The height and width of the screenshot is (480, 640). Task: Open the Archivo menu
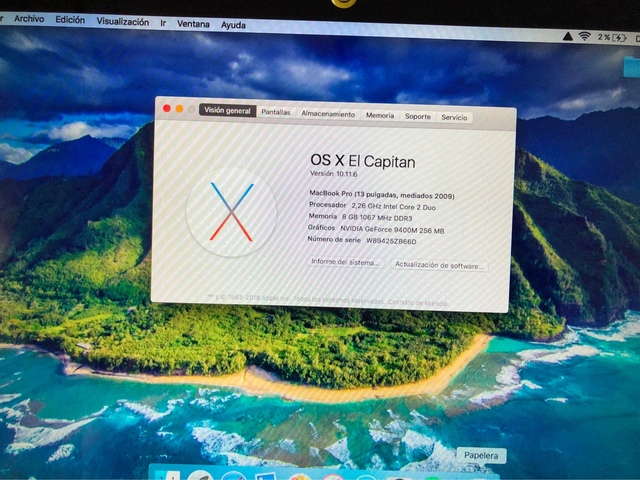click(x=29, y=19)
